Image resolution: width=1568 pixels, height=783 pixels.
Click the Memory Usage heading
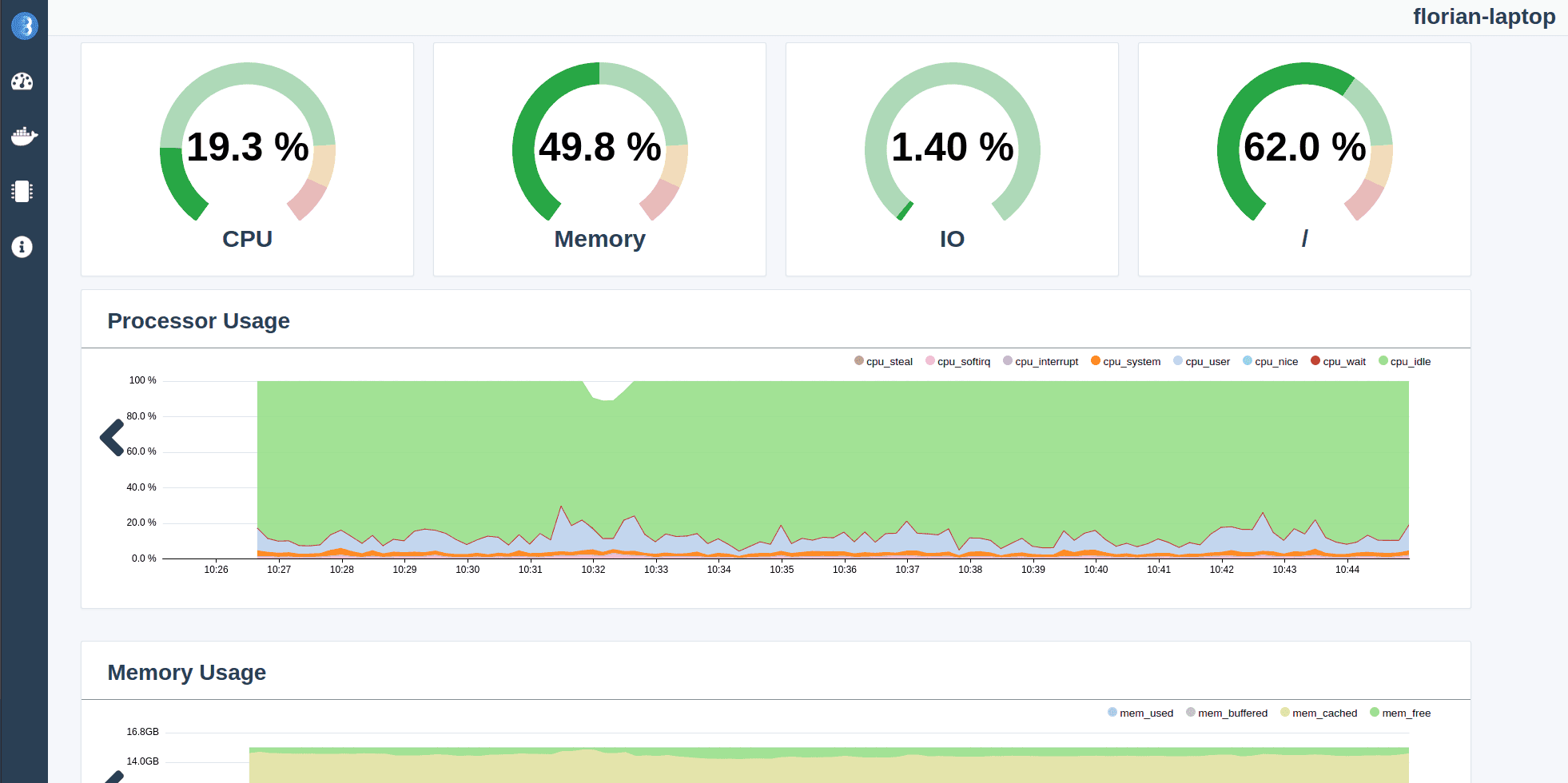coord(187,673)
